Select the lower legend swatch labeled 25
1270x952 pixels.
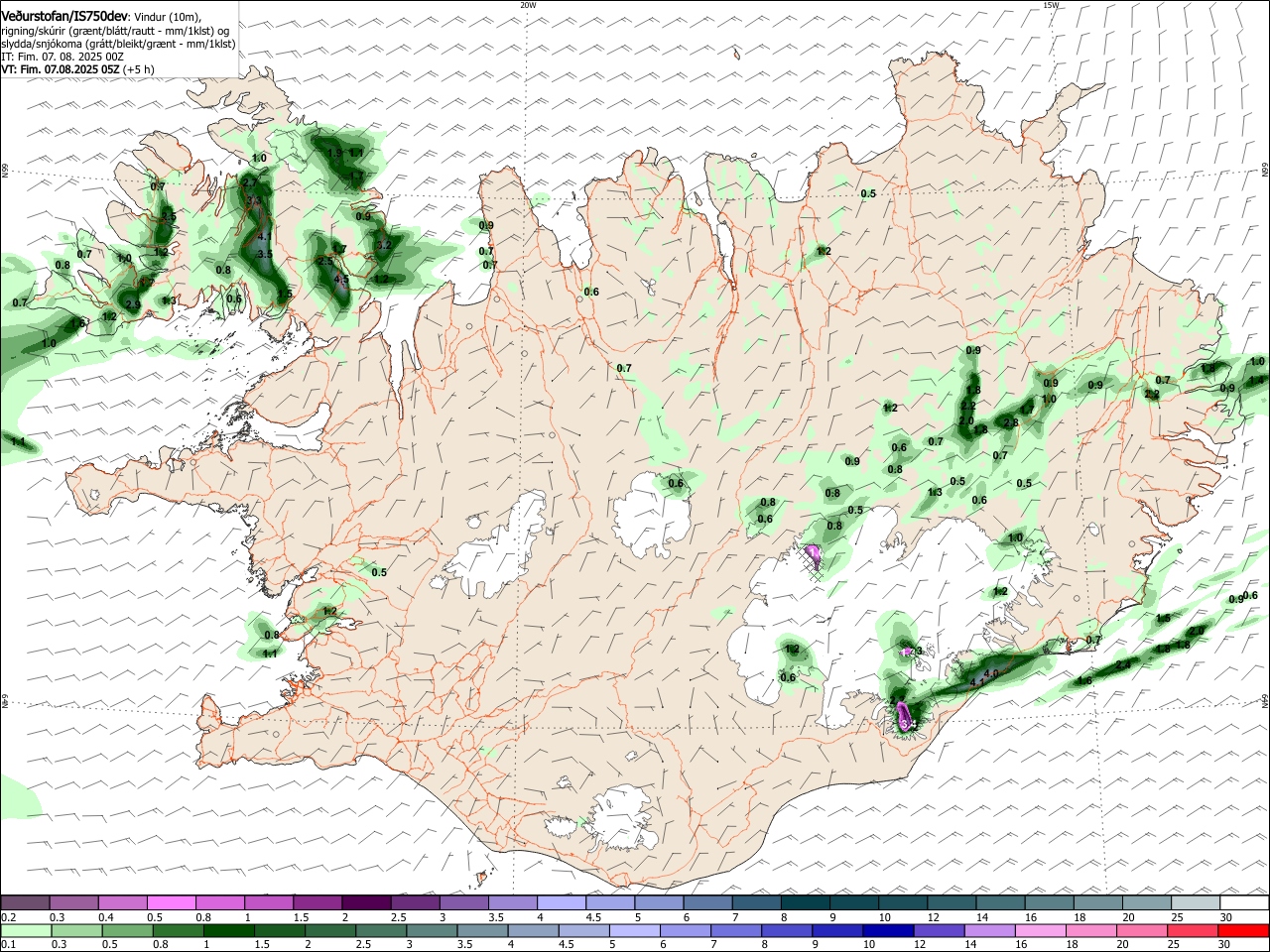pyautogui.click(x=1194, y=930)
